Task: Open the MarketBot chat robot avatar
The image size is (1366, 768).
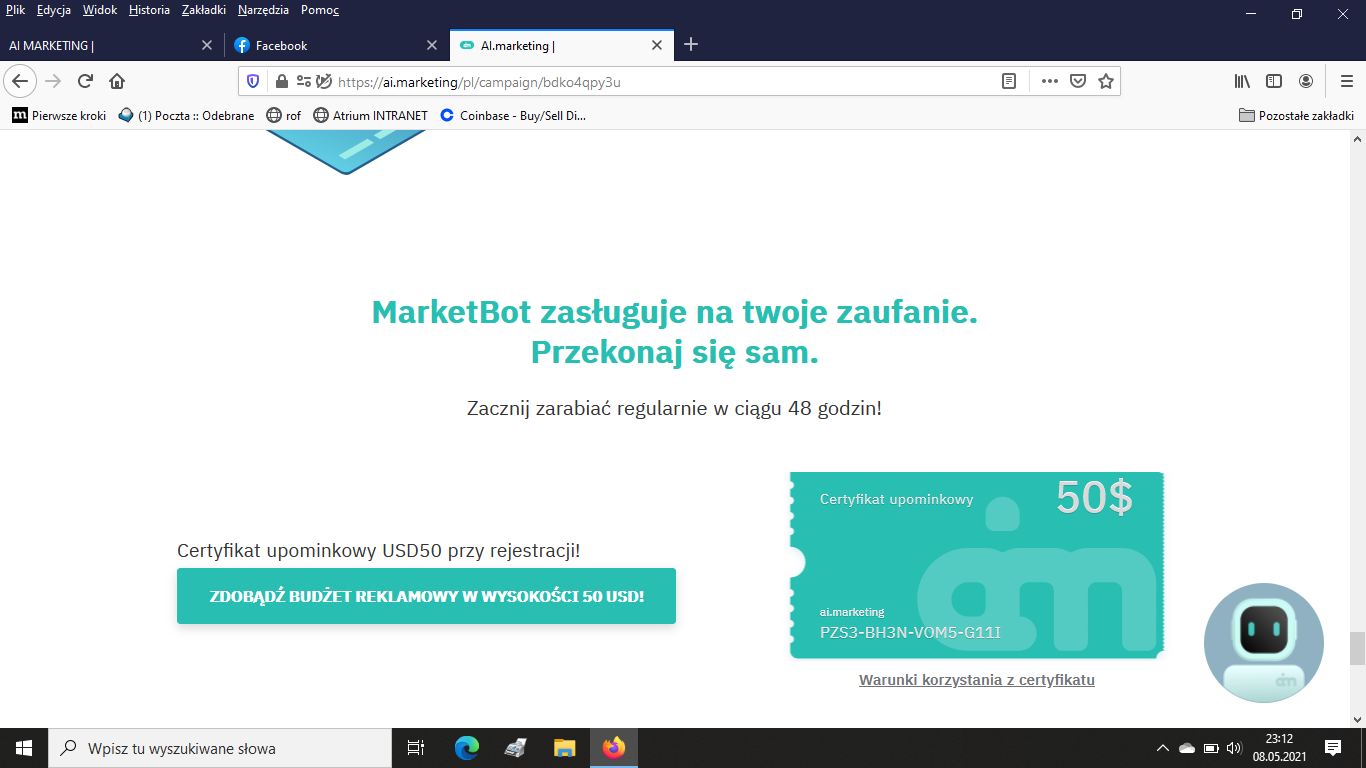Action: [x=1263, y=642]
